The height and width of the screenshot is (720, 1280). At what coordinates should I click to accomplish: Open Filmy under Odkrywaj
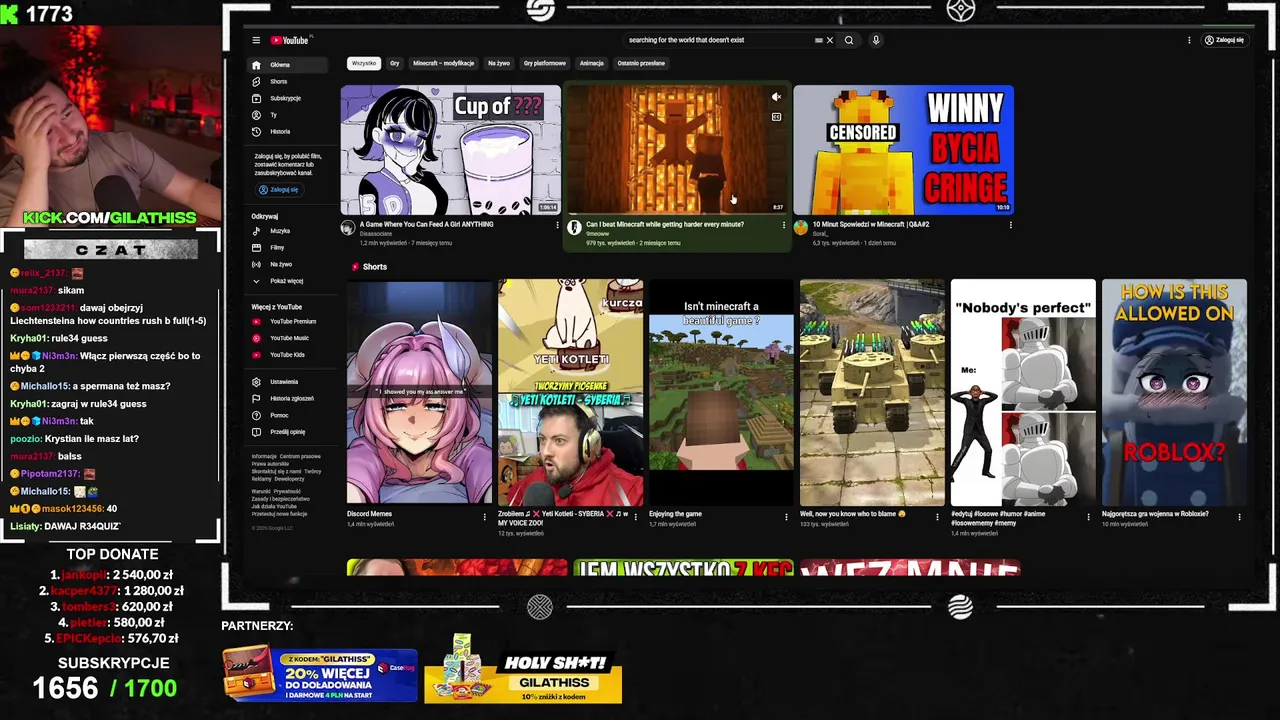point(288,247)
